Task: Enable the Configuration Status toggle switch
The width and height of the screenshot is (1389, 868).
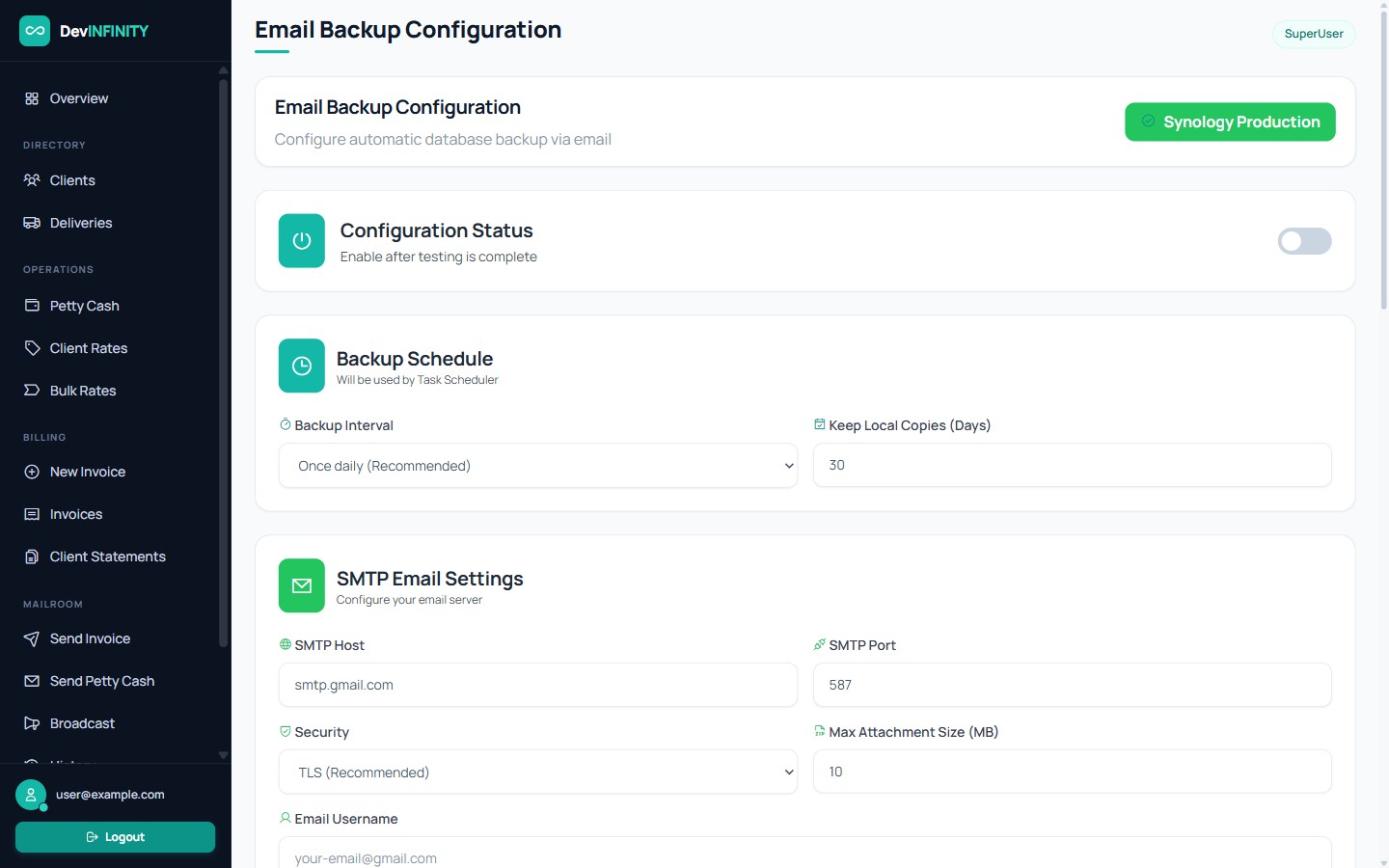Action: tap(1304, 241)
